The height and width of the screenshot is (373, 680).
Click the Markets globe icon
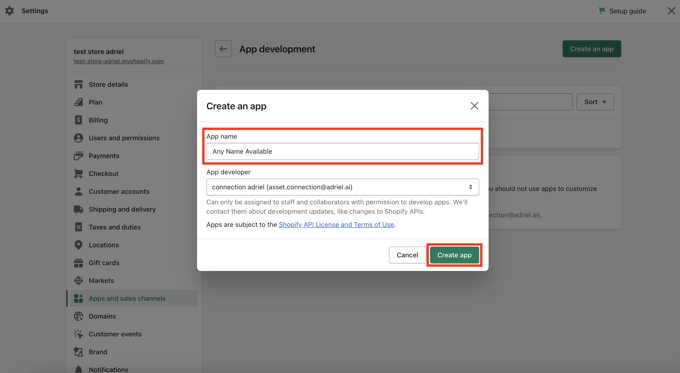(78, 281)
